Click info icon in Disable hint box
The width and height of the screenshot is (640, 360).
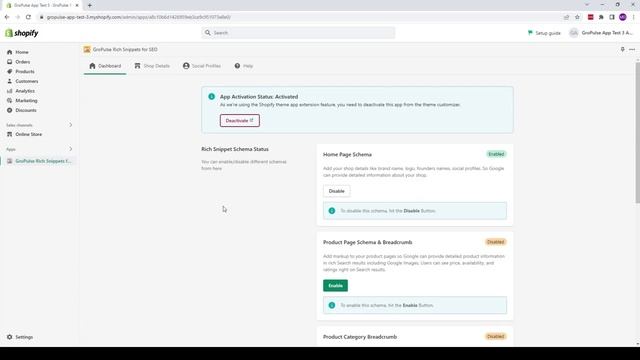[332, 211]
